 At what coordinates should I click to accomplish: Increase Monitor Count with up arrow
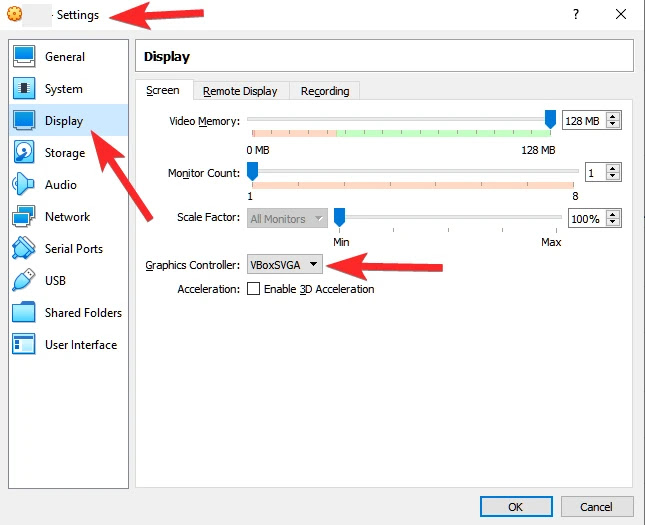click(x=613, y=168)
